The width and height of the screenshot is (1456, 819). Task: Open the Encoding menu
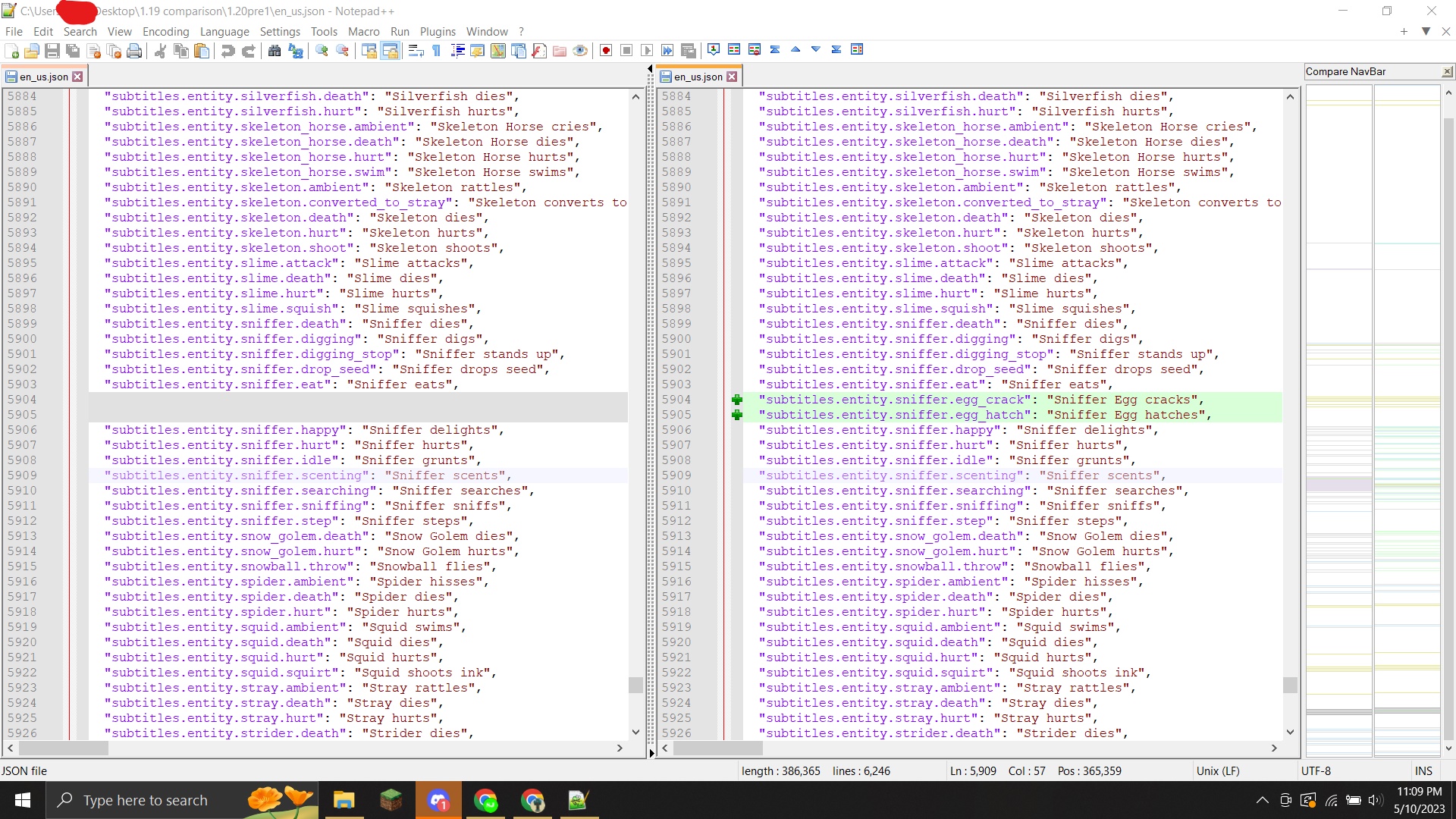click(165, 31)
